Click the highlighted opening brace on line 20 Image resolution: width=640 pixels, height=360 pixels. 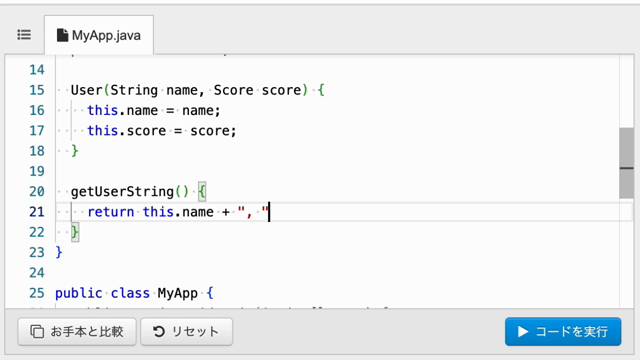202,191
